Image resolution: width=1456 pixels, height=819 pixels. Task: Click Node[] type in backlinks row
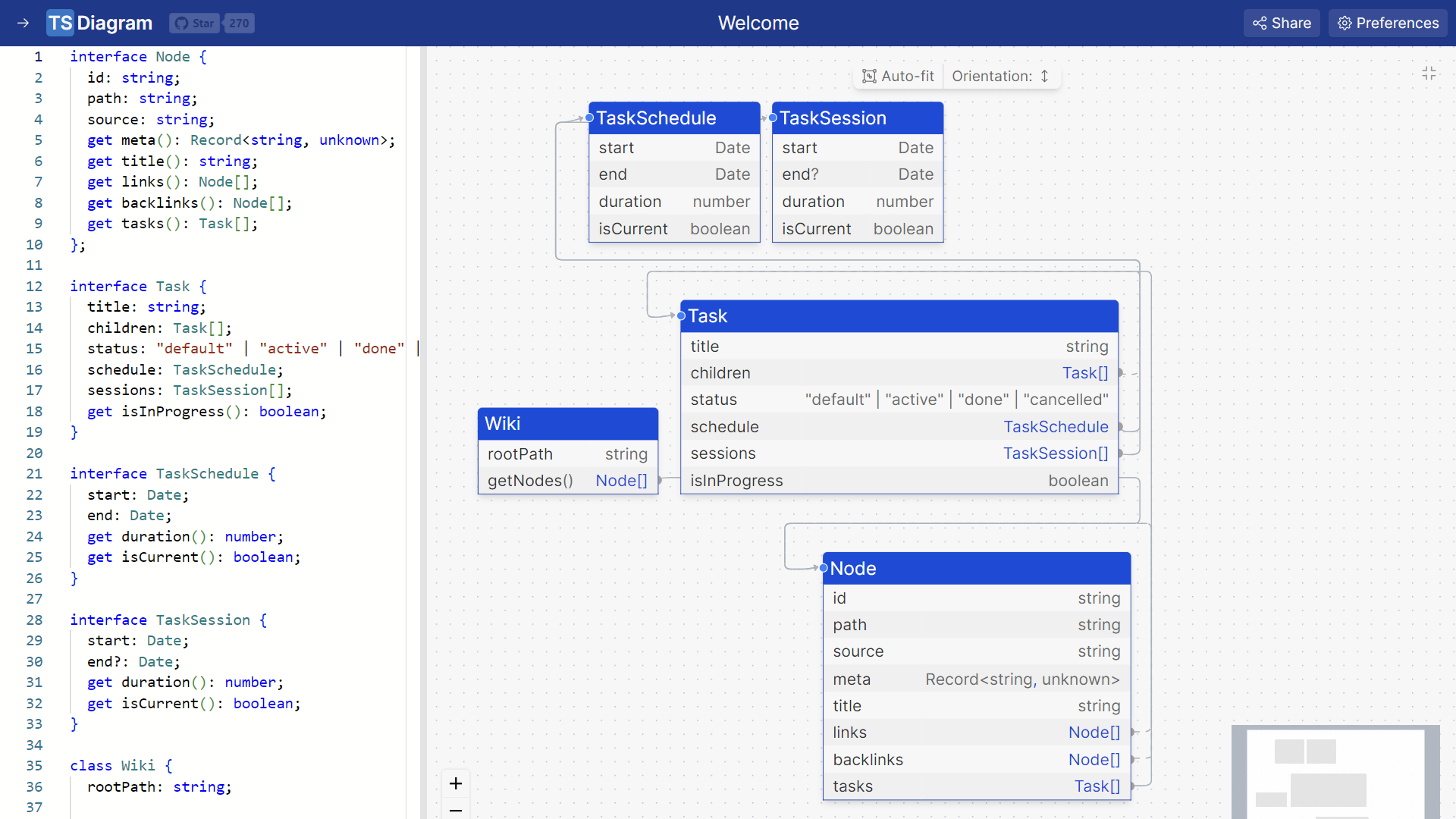1094,760
